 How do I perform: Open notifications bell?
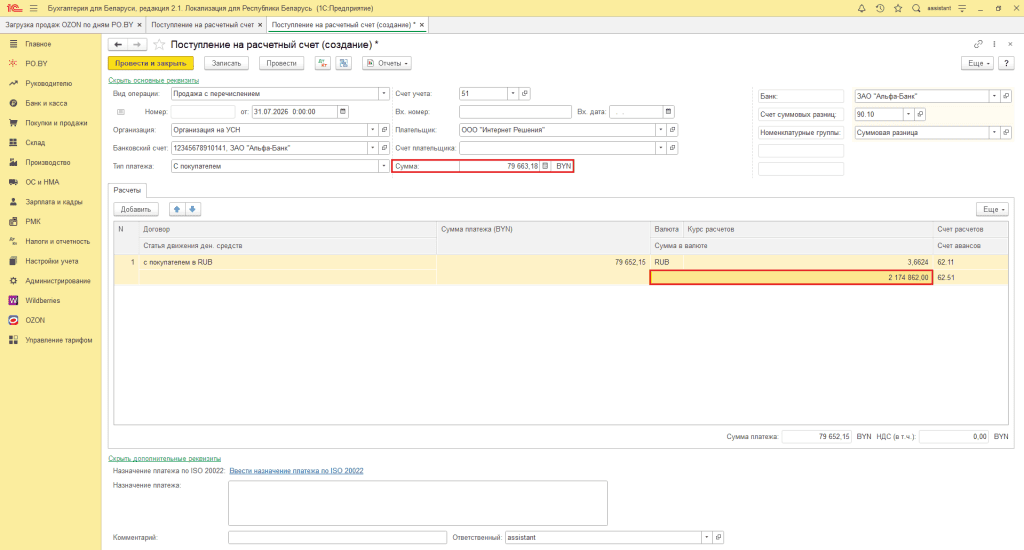pos(861,8)
